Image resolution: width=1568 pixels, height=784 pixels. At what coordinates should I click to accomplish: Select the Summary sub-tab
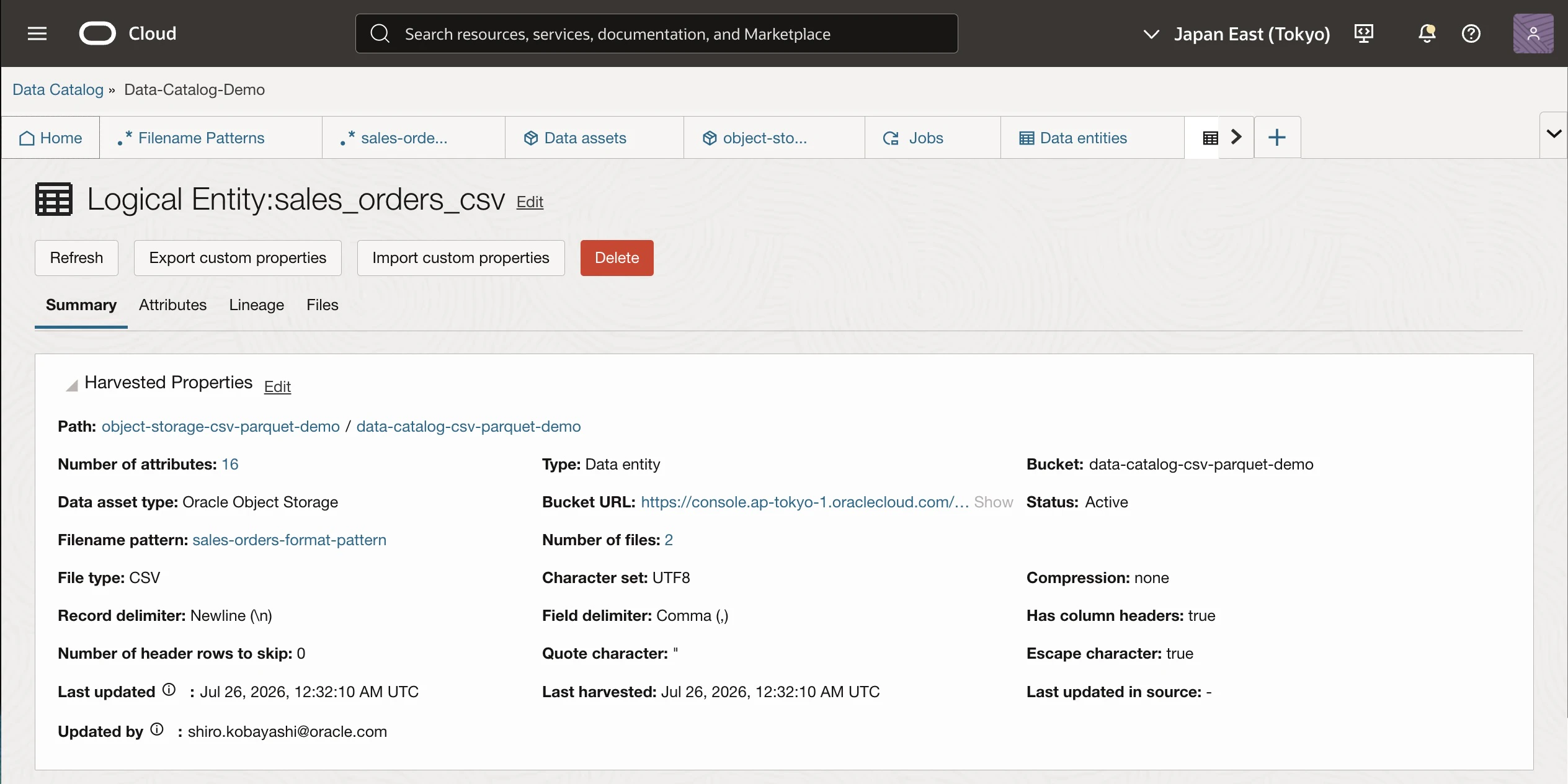click(x=81, y=305)
